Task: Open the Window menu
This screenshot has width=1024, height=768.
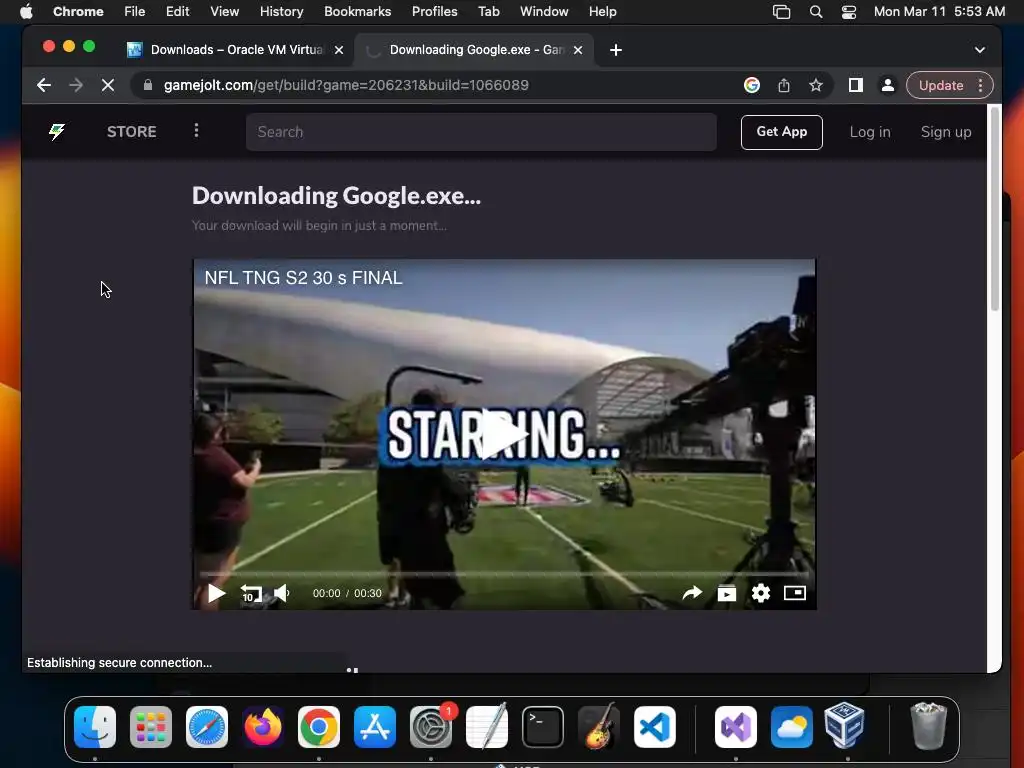Action: coord(544,11)
